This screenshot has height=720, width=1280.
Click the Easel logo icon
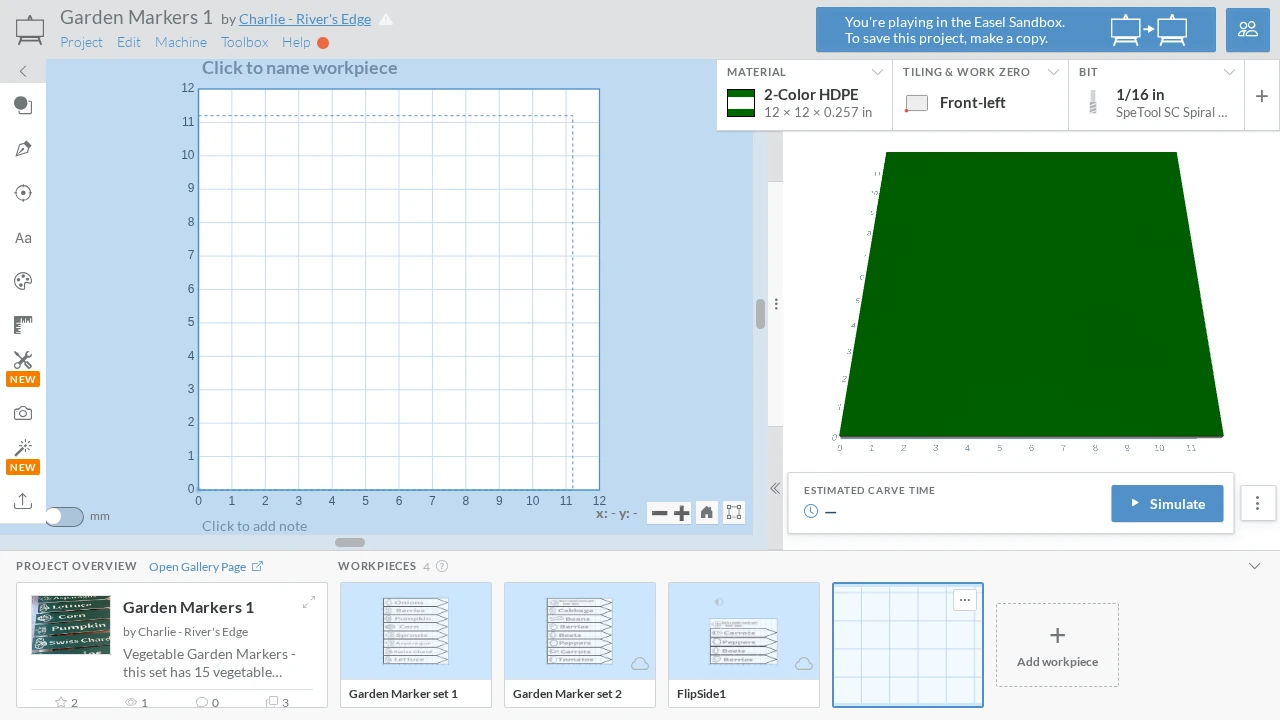point(30,29)
